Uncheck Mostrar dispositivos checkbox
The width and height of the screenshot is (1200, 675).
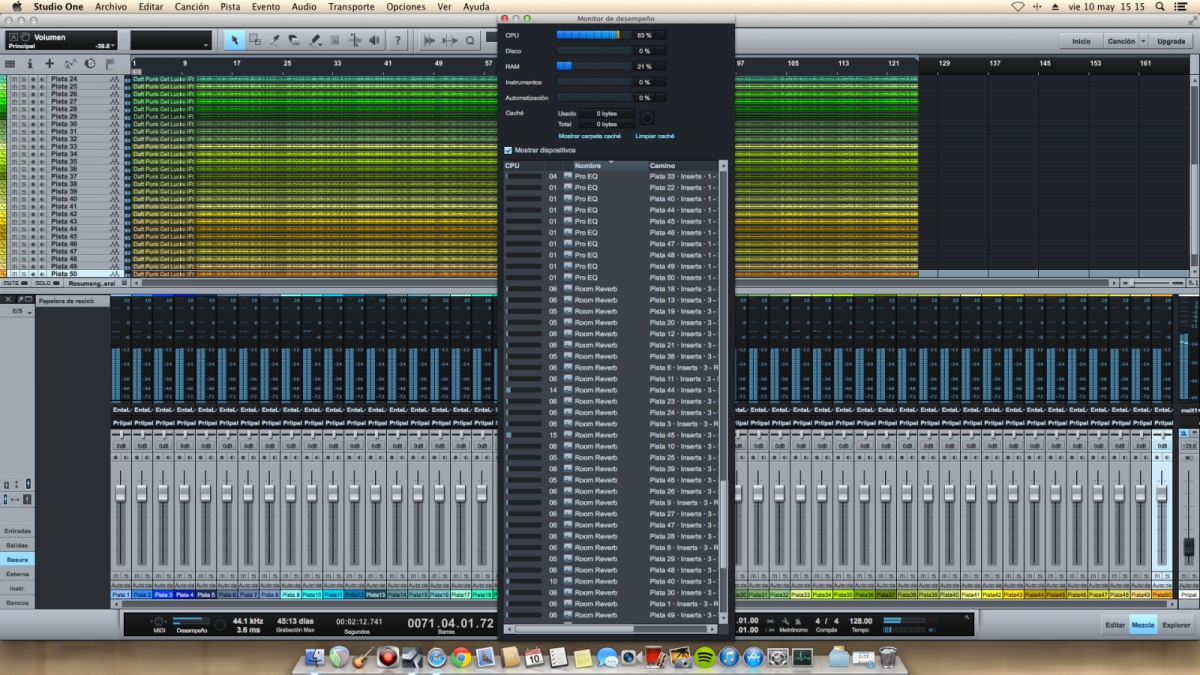(508, 150)
